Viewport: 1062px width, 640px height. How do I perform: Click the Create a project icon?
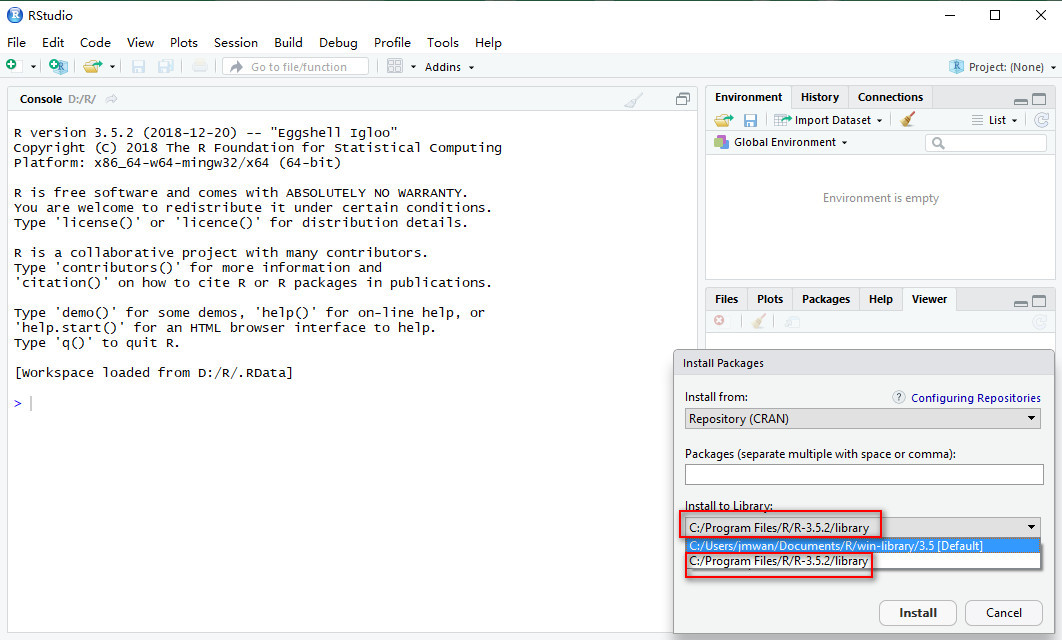pyautogui.click(x=58, y=66)
